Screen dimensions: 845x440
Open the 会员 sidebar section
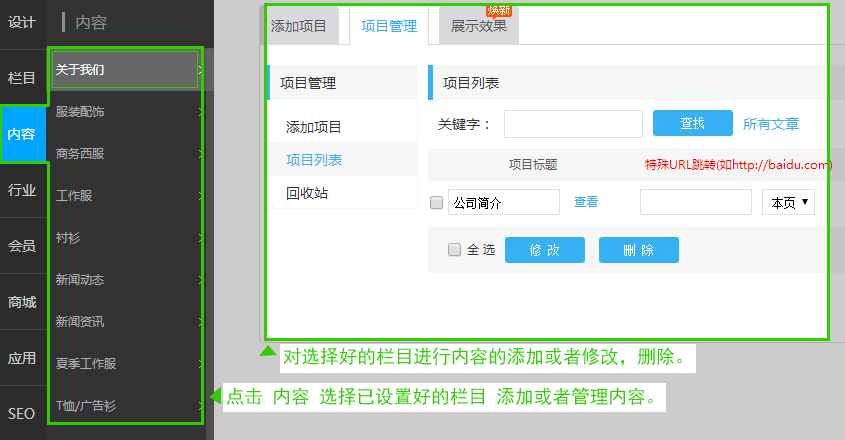pos(22,246)
